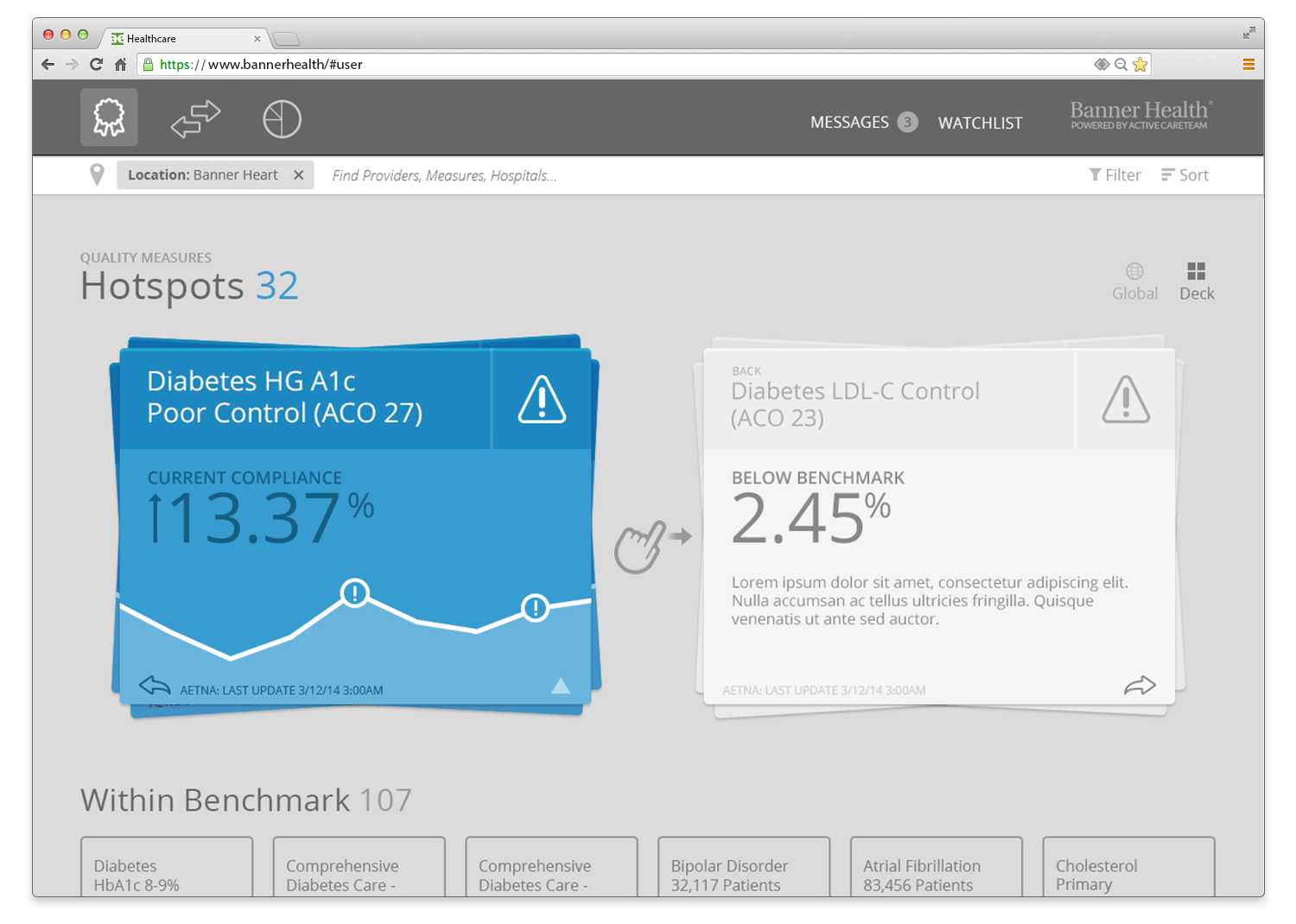Click the second alert marker on compliance chart

[536, 607]
